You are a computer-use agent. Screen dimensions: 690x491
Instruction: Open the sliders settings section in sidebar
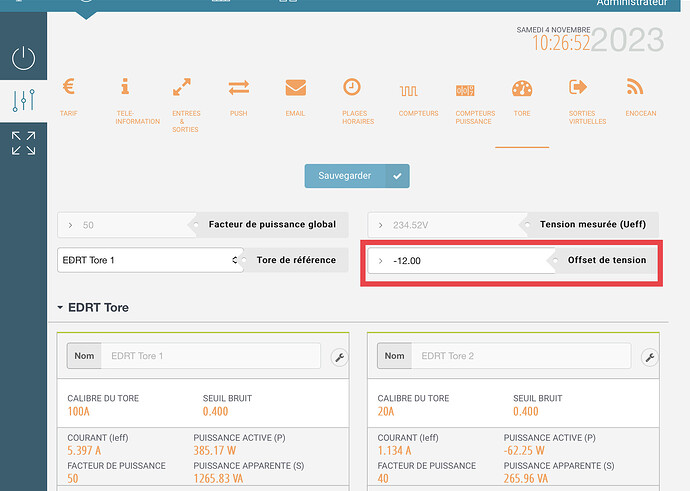pyautogui.click(x=23, y=101)
